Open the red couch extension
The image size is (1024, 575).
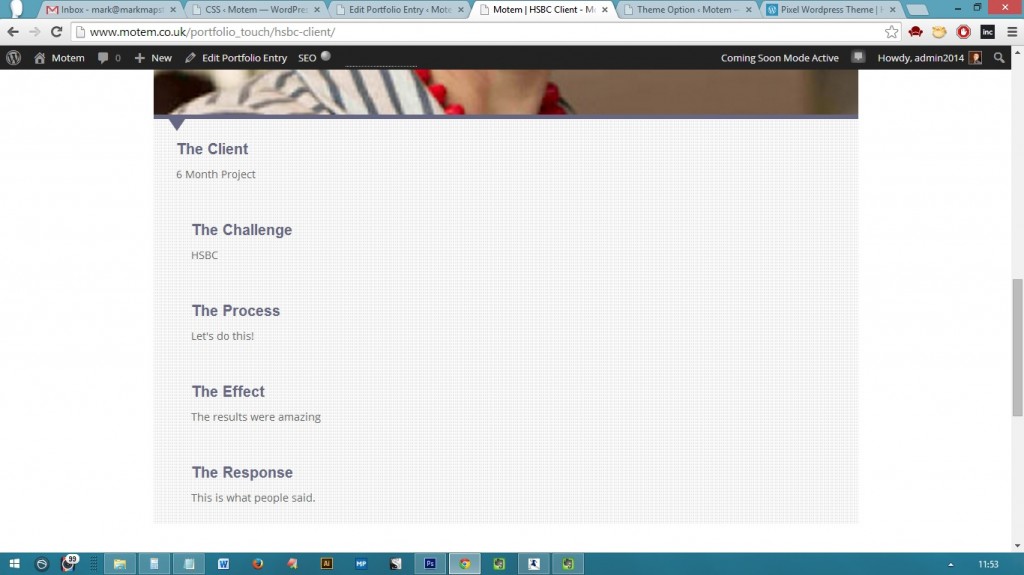click(916, 32)
